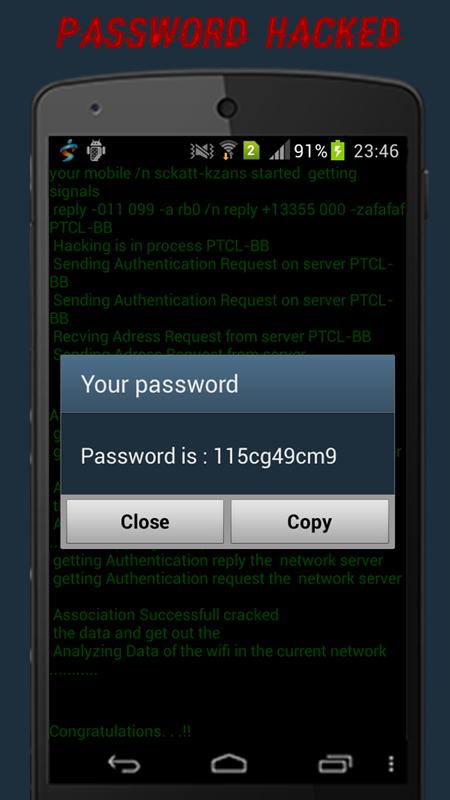Tap 'Hacking is in process PTCL-BB' line
Image resolution: width=450 pixels, height=800 pixels.
click(161, 246)
